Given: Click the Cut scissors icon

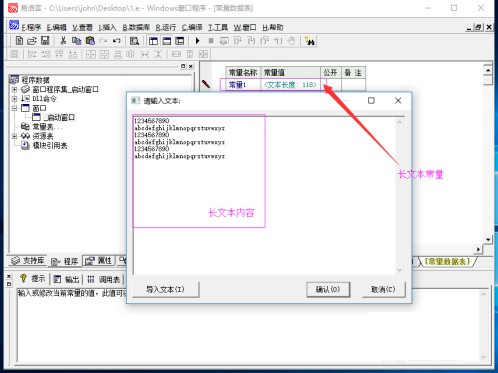Looking at the screenshot, I should coord(63,41).
